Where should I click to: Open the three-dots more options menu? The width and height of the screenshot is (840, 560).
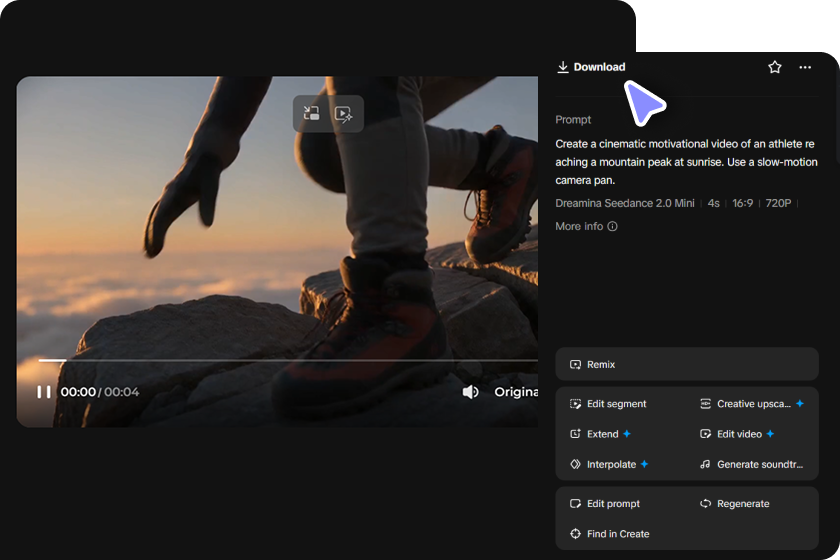tap(805, 67)
